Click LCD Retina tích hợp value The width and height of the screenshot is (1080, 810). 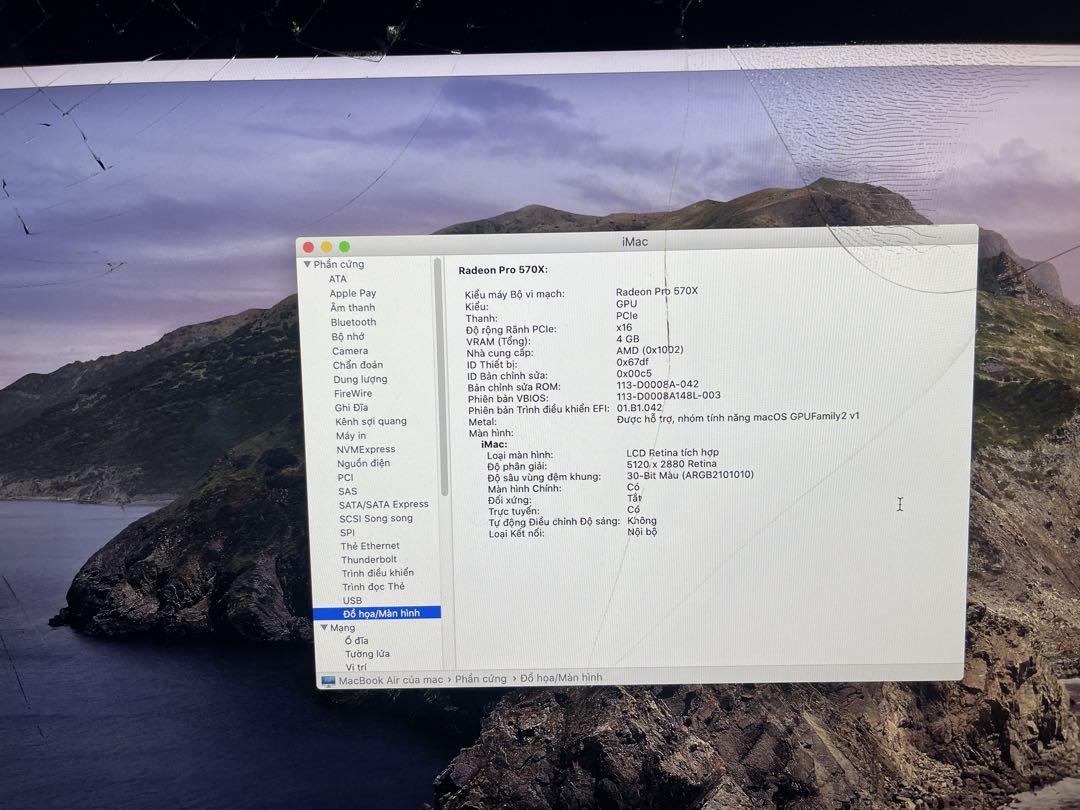click(673, 453)
